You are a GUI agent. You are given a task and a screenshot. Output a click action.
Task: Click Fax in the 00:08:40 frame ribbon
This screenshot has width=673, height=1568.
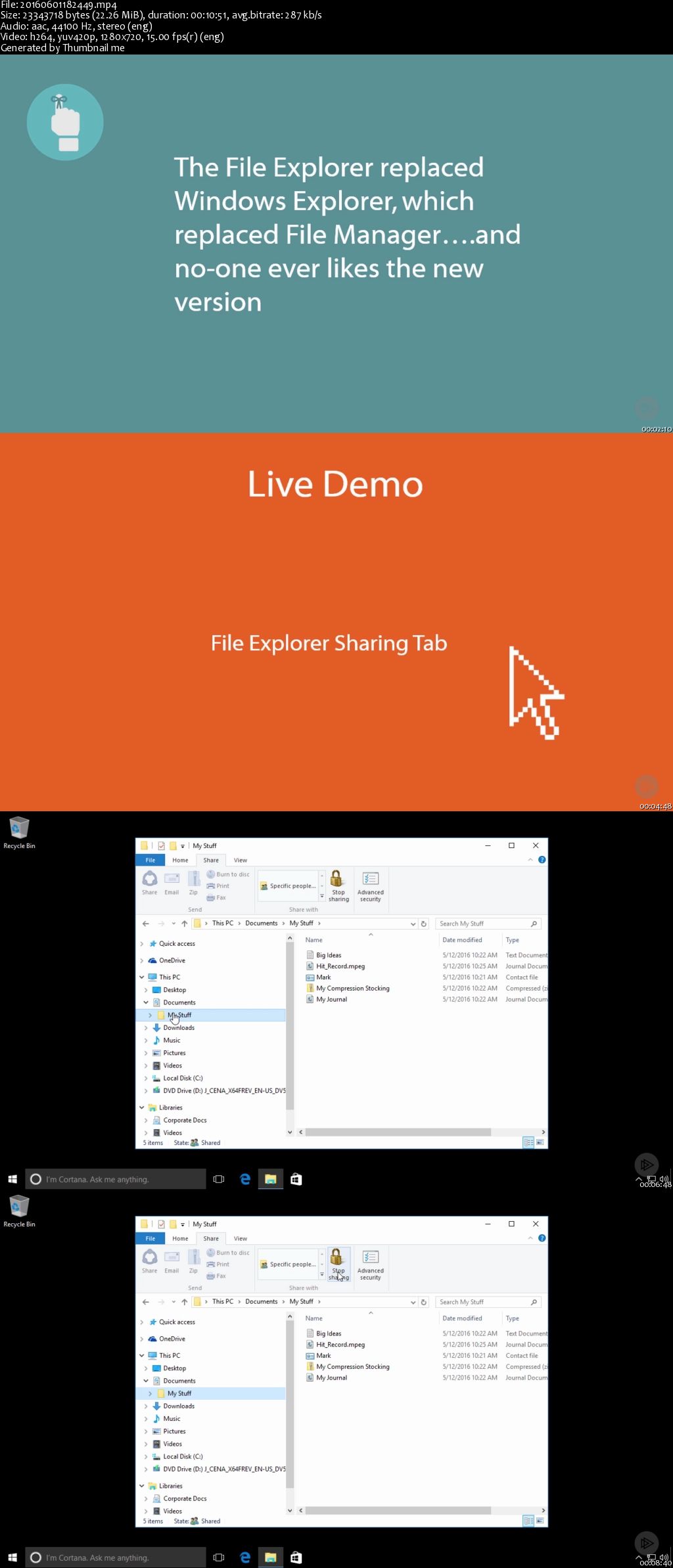(216, 1276)
